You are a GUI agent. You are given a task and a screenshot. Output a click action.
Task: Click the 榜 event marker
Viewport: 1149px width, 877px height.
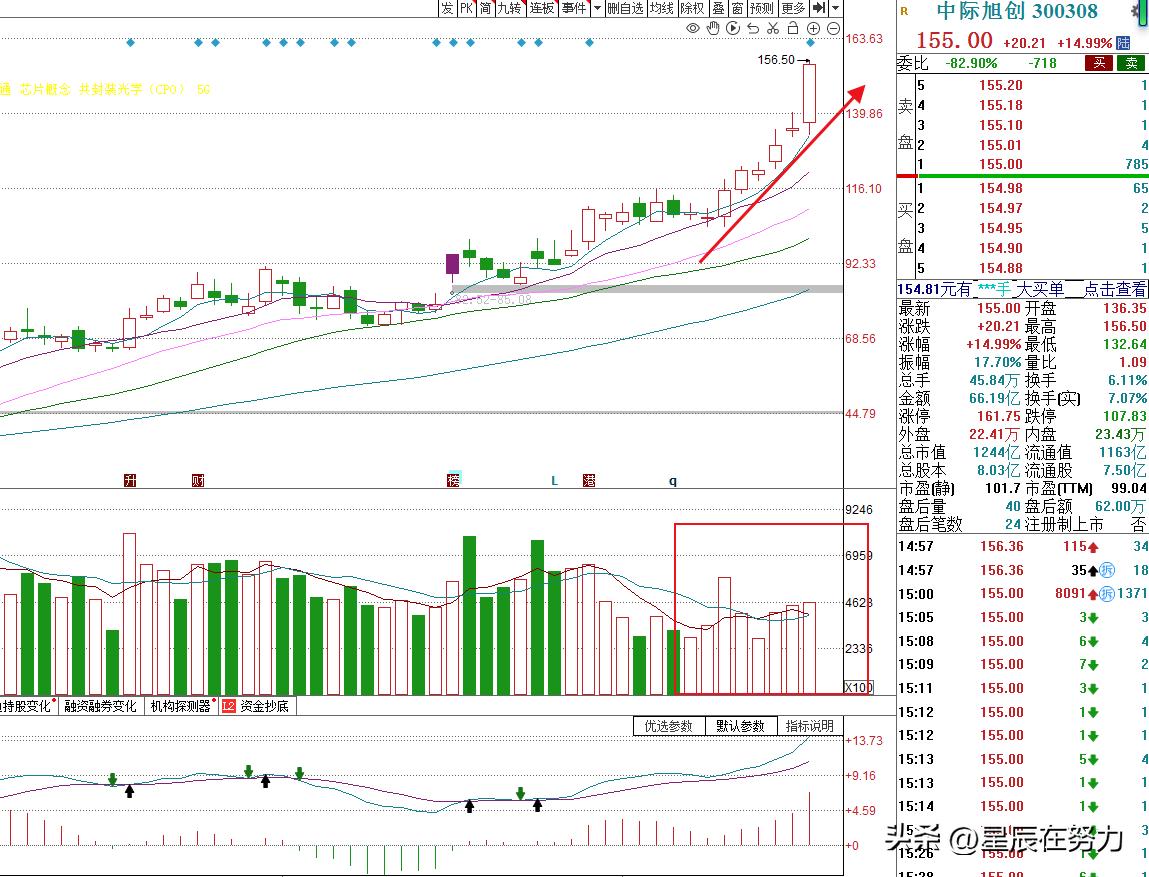(x=454, y=481)
